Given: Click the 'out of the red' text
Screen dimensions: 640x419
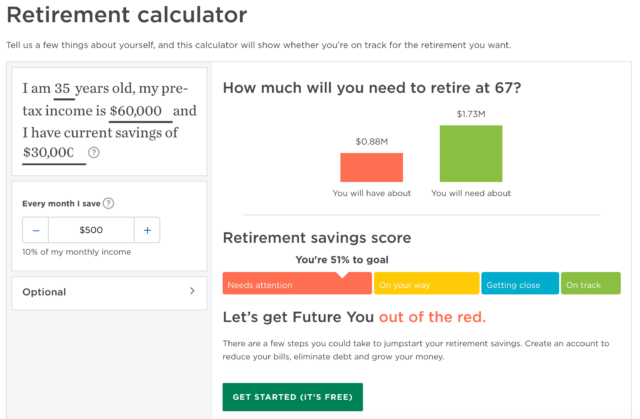Looking at the screenshot, I should pos(432,318).
